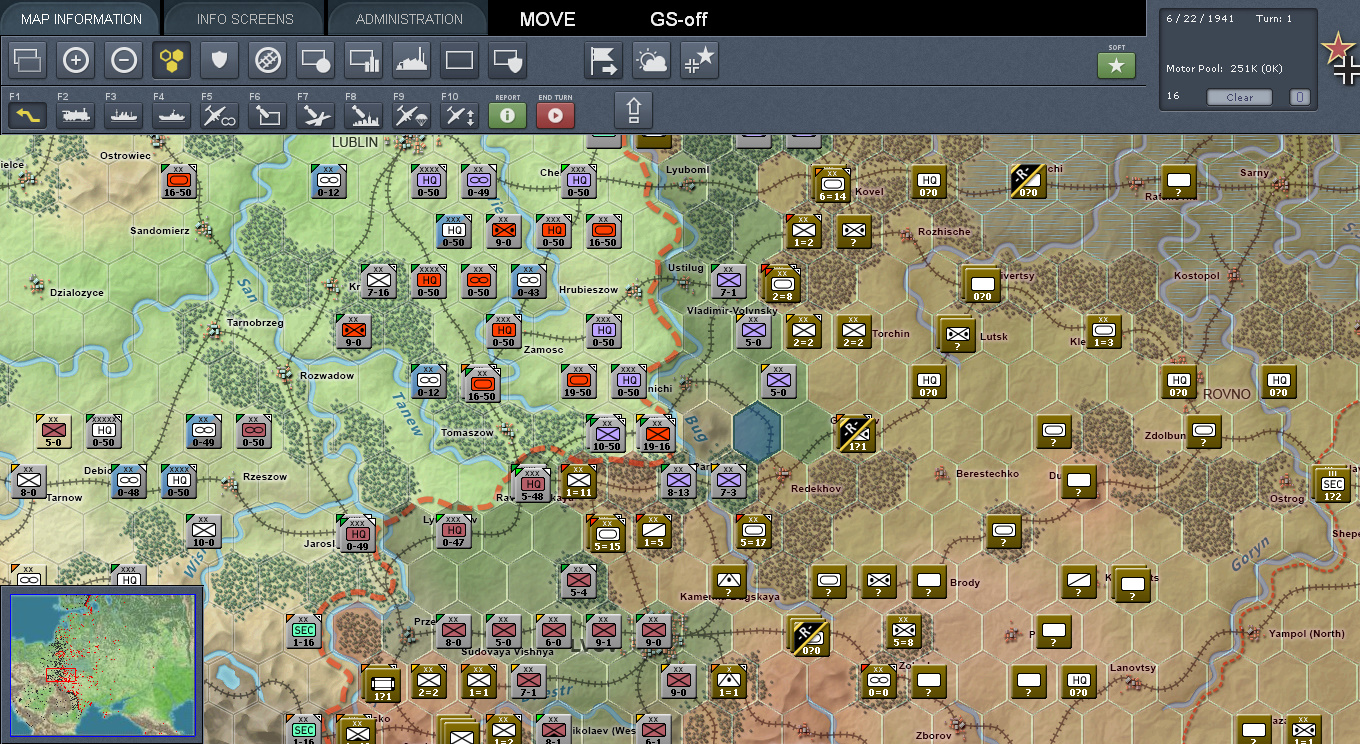Toggle the circular rail network overlay

pos(267,61)
